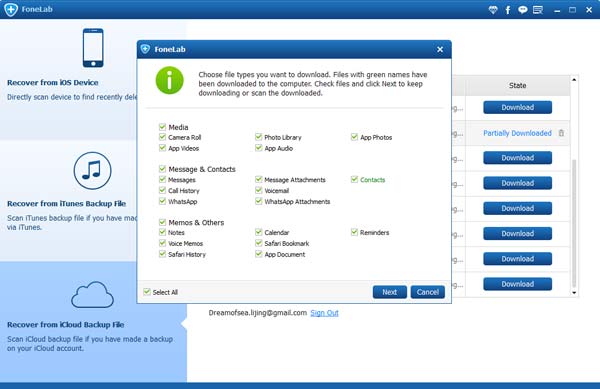Toggle the Memos & Others group checkbox

click(162, 222)
